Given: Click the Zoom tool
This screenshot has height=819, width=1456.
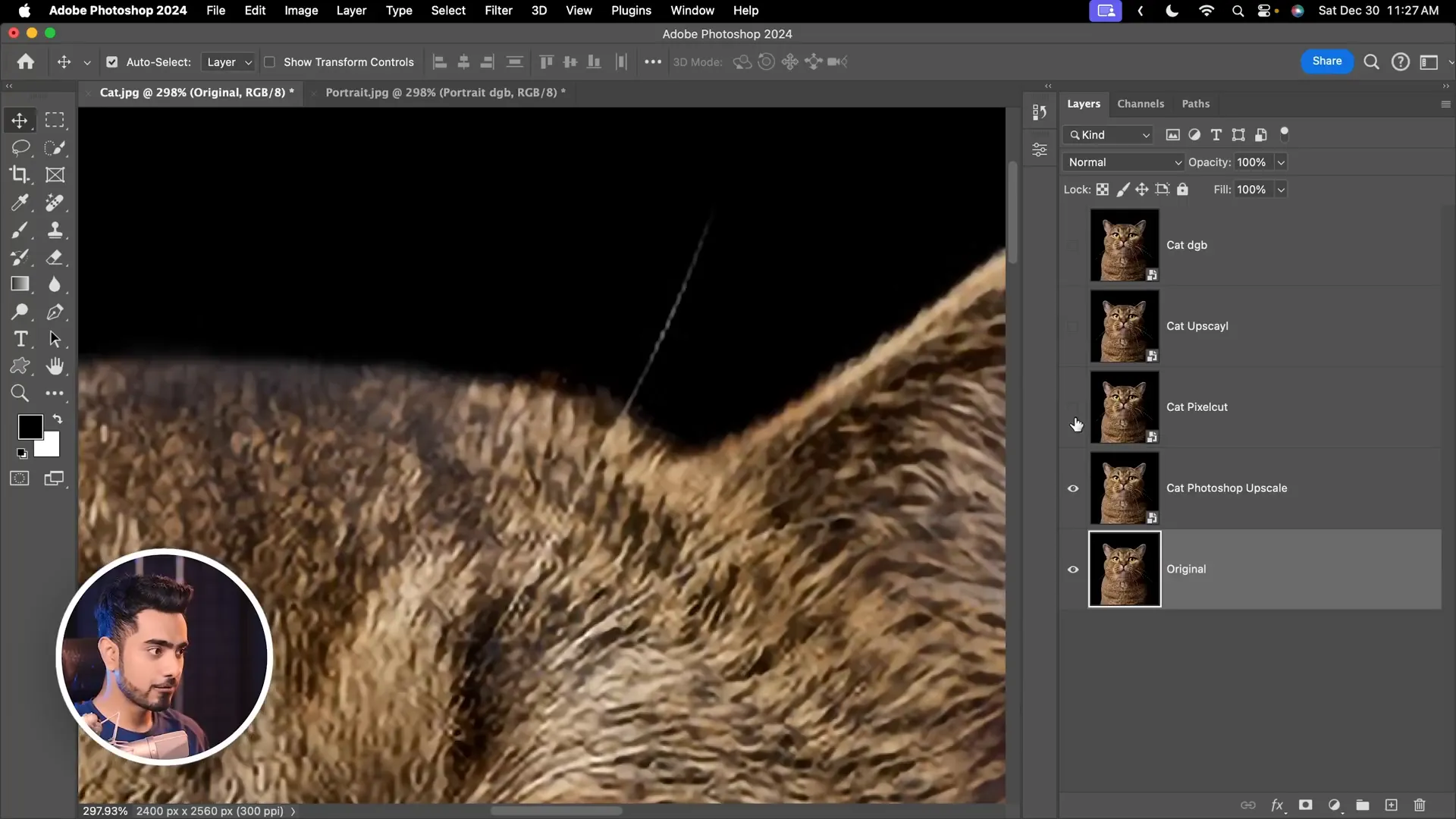Looking at the screenshot, I should coord(20,393).
